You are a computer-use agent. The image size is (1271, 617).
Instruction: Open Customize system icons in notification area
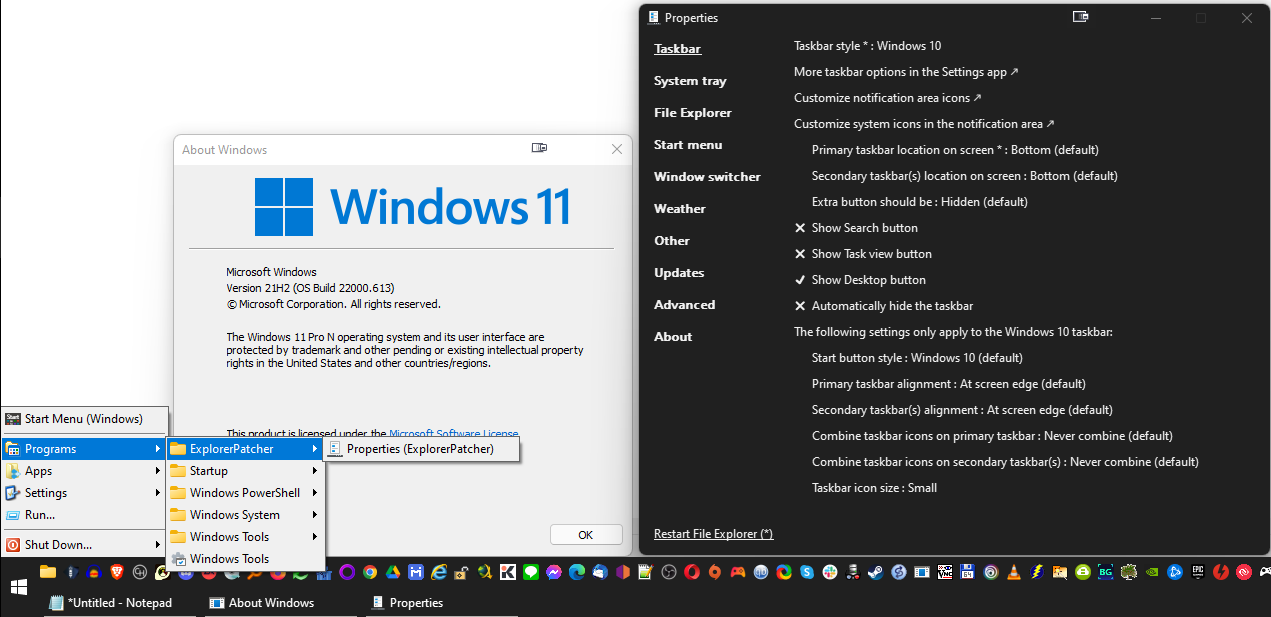point(924,124)
